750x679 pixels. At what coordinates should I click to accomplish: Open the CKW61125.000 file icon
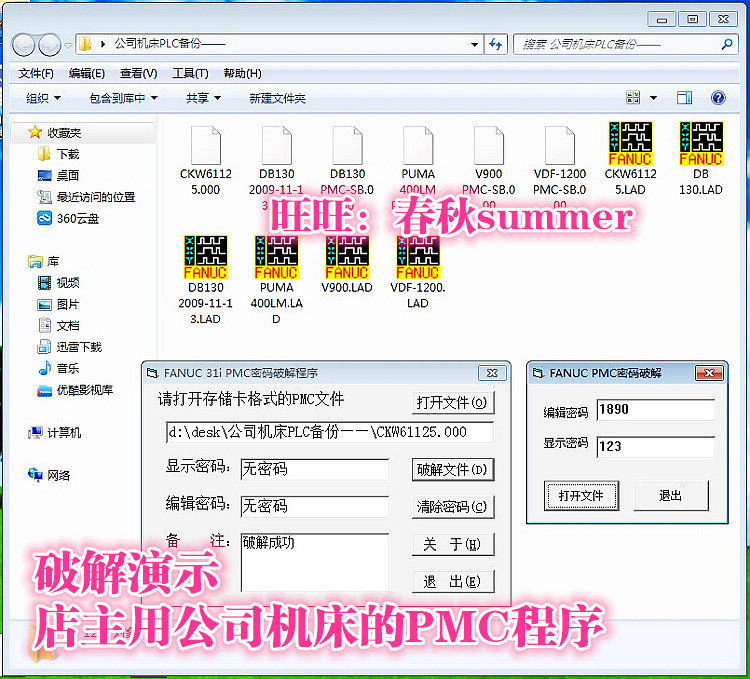coord(206,145)
